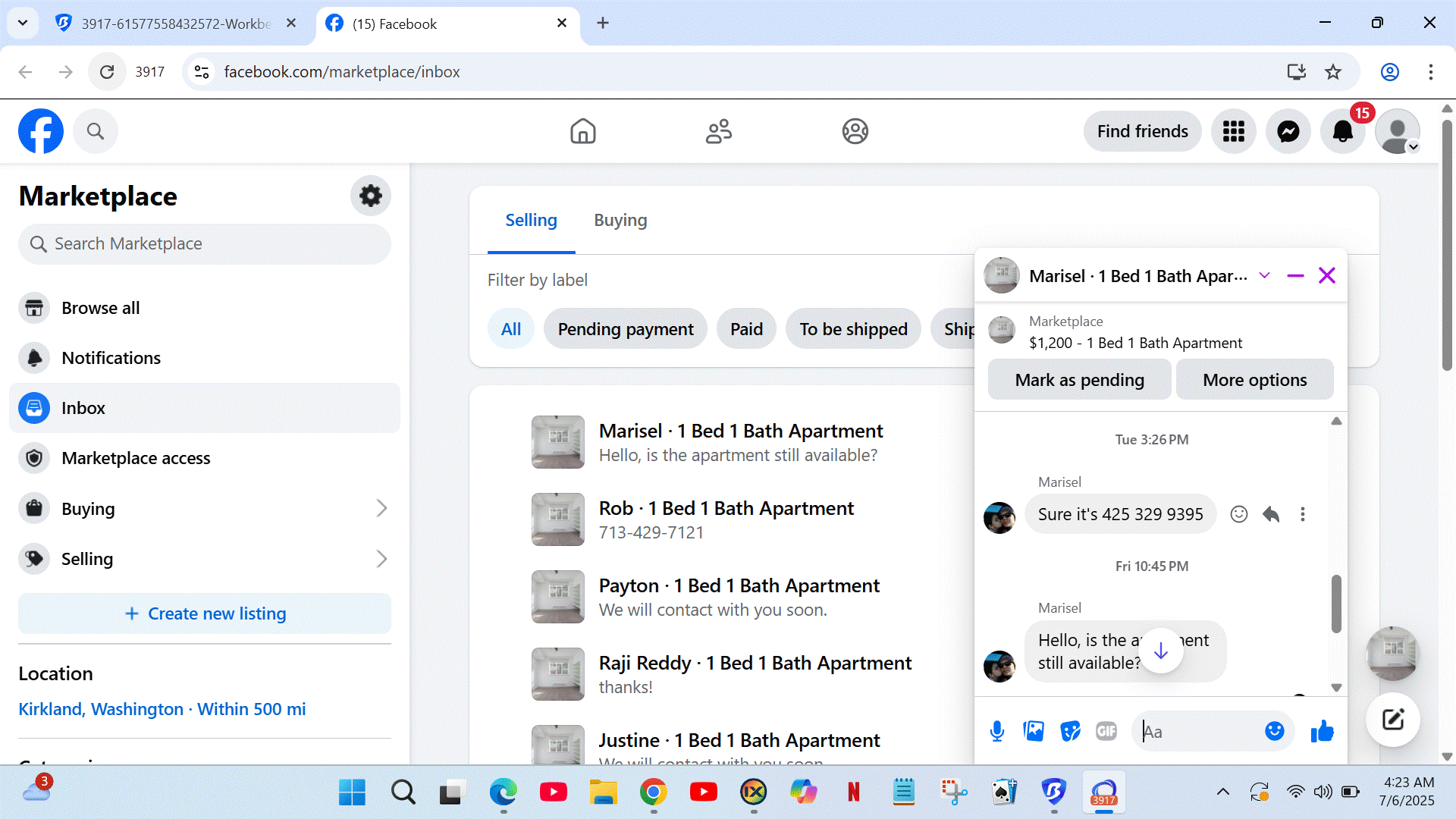The width and height of the screenshot is (1456, 819).
Task: Select the Pending payment filter label
Action: (625, 329)
